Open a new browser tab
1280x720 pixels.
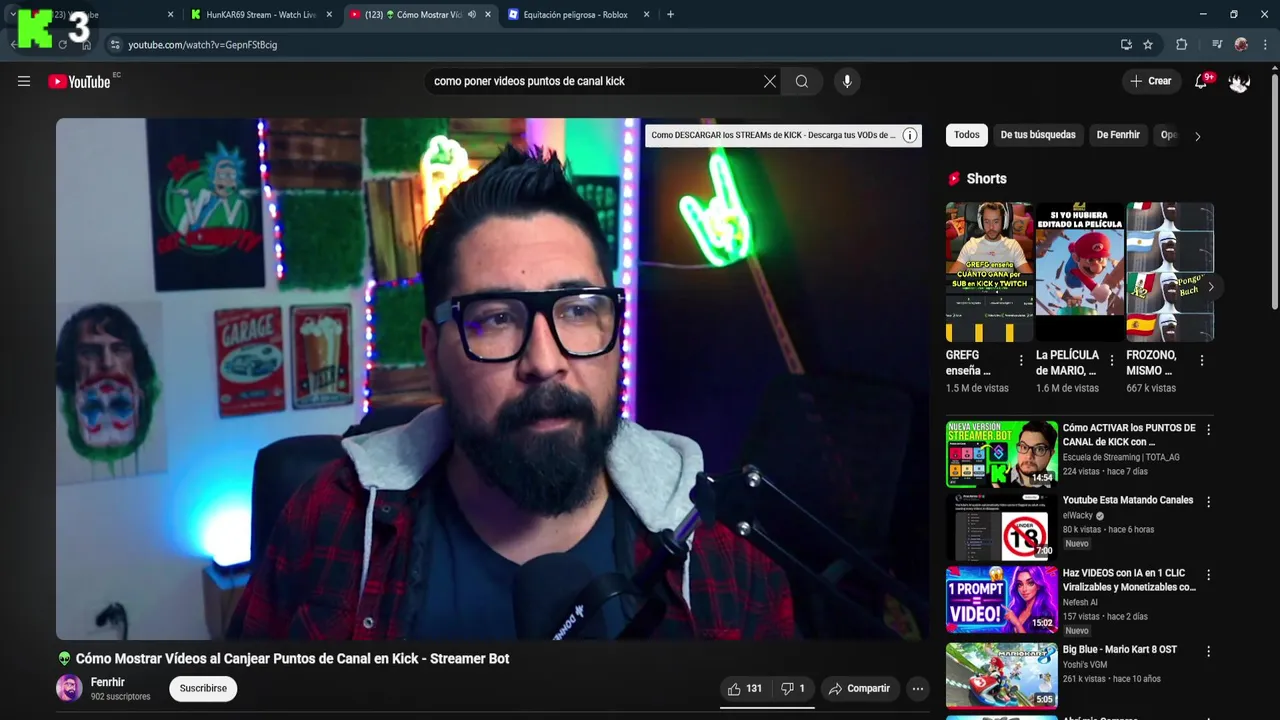point(670,15)
